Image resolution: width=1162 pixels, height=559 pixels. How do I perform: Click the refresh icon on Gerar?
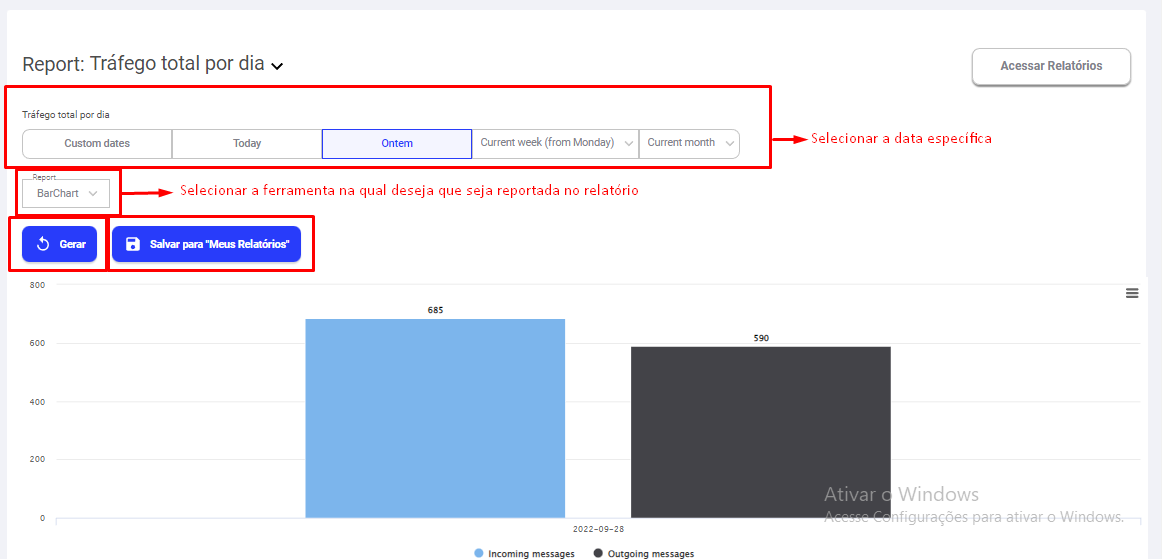point(43,244)
